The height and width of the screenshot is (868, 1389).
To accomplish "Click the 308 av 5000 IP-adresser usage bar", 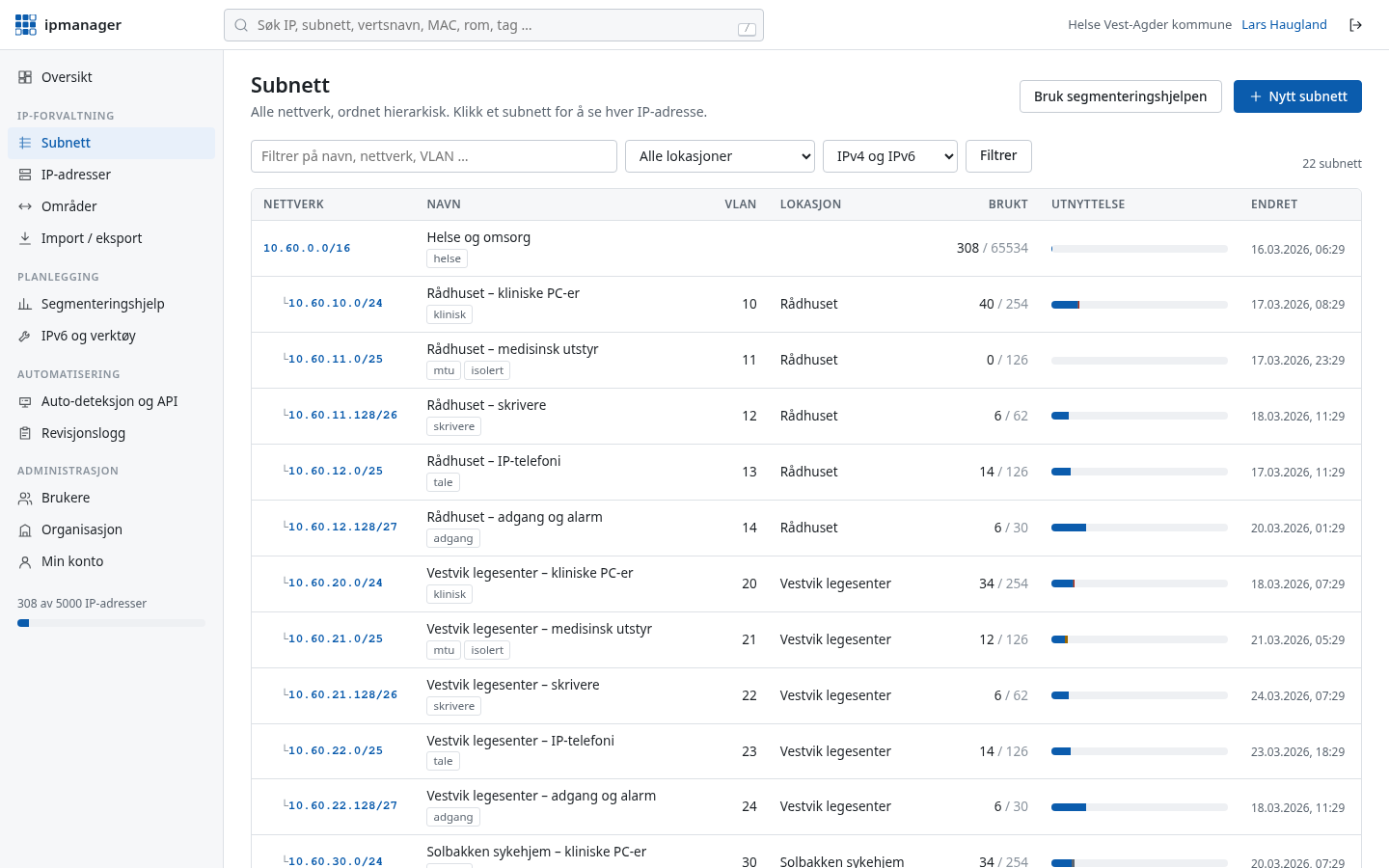I will 111,623.
